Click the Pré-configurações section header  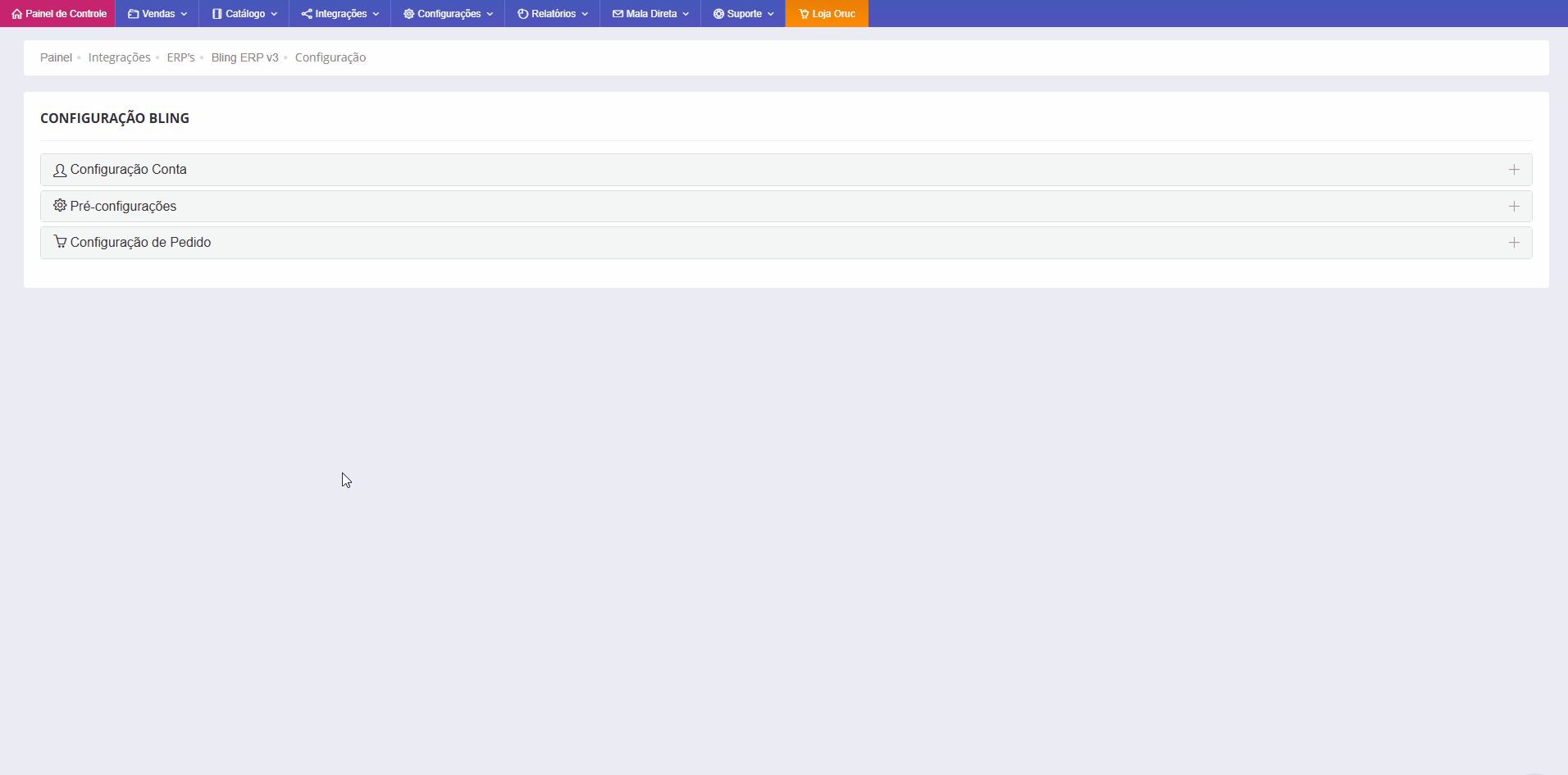click(123, 207)
